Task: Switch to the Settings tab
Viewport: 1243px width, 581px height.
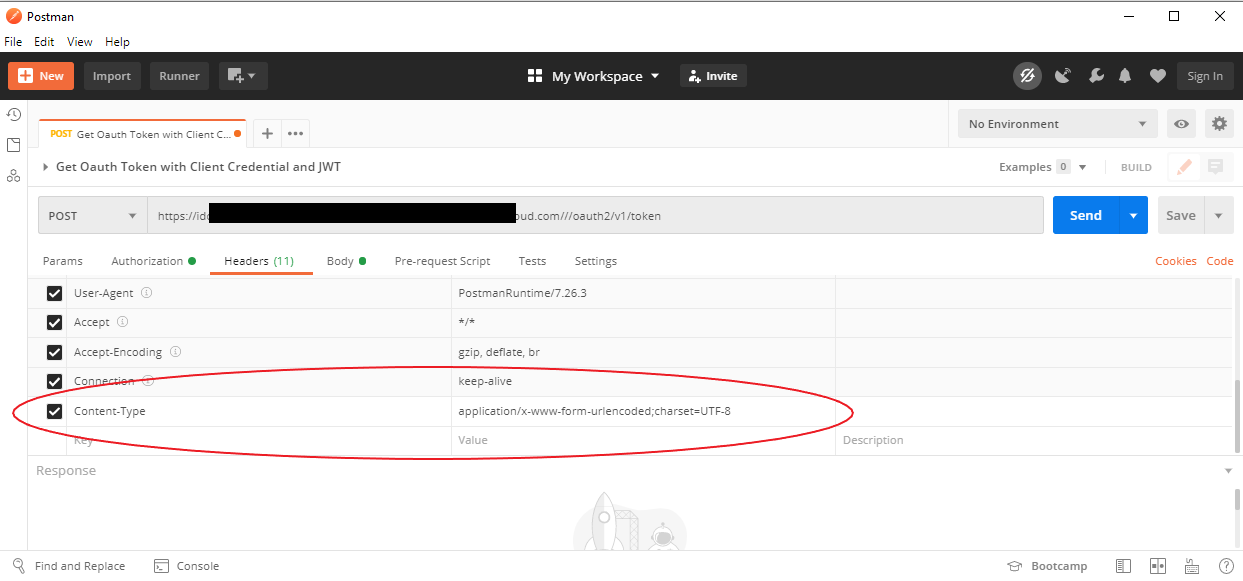Action: coord(596,261)
